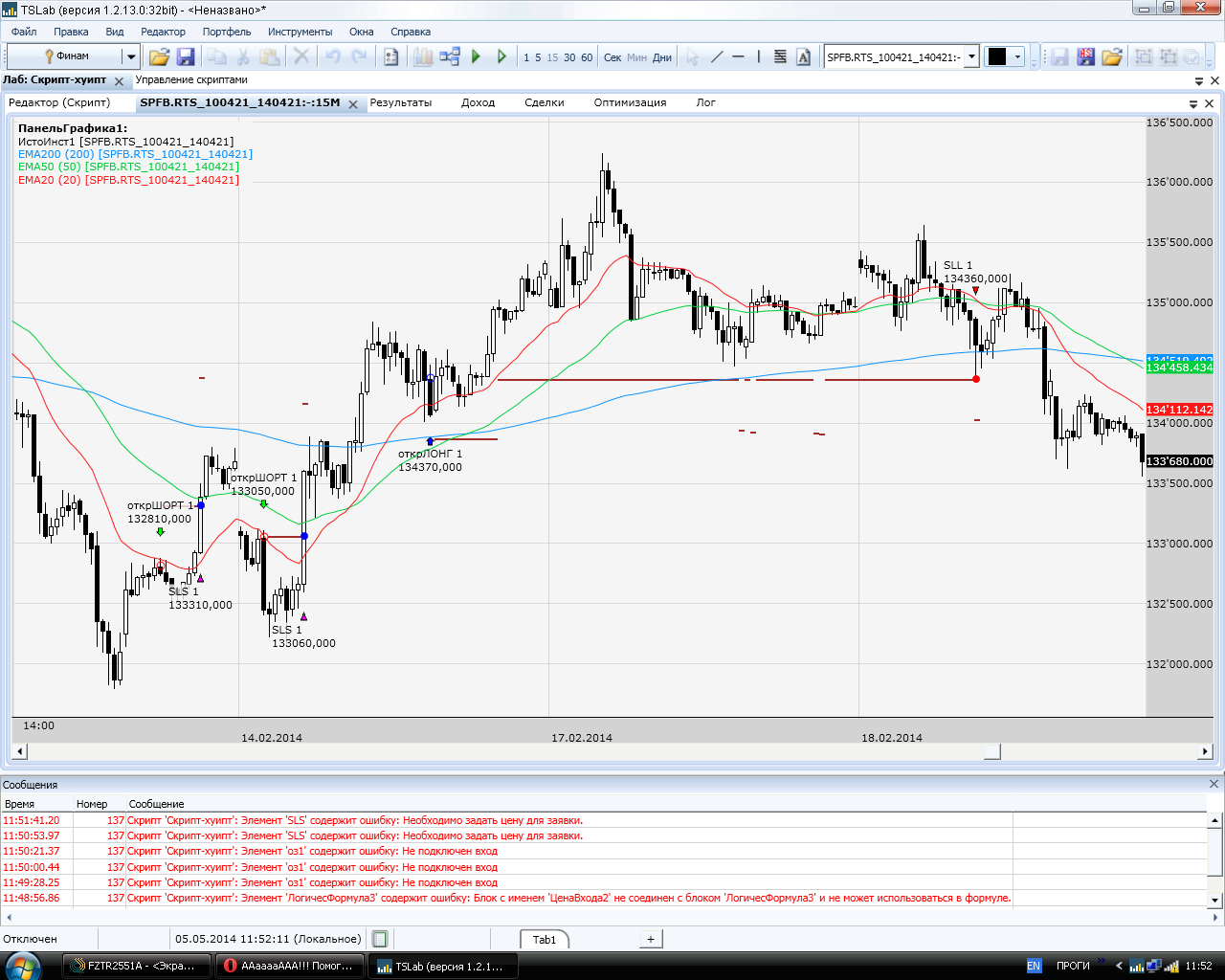Expand the Финам data source dropdown
The width and height of the screenshot is (1225, 980).
point(131,57)
